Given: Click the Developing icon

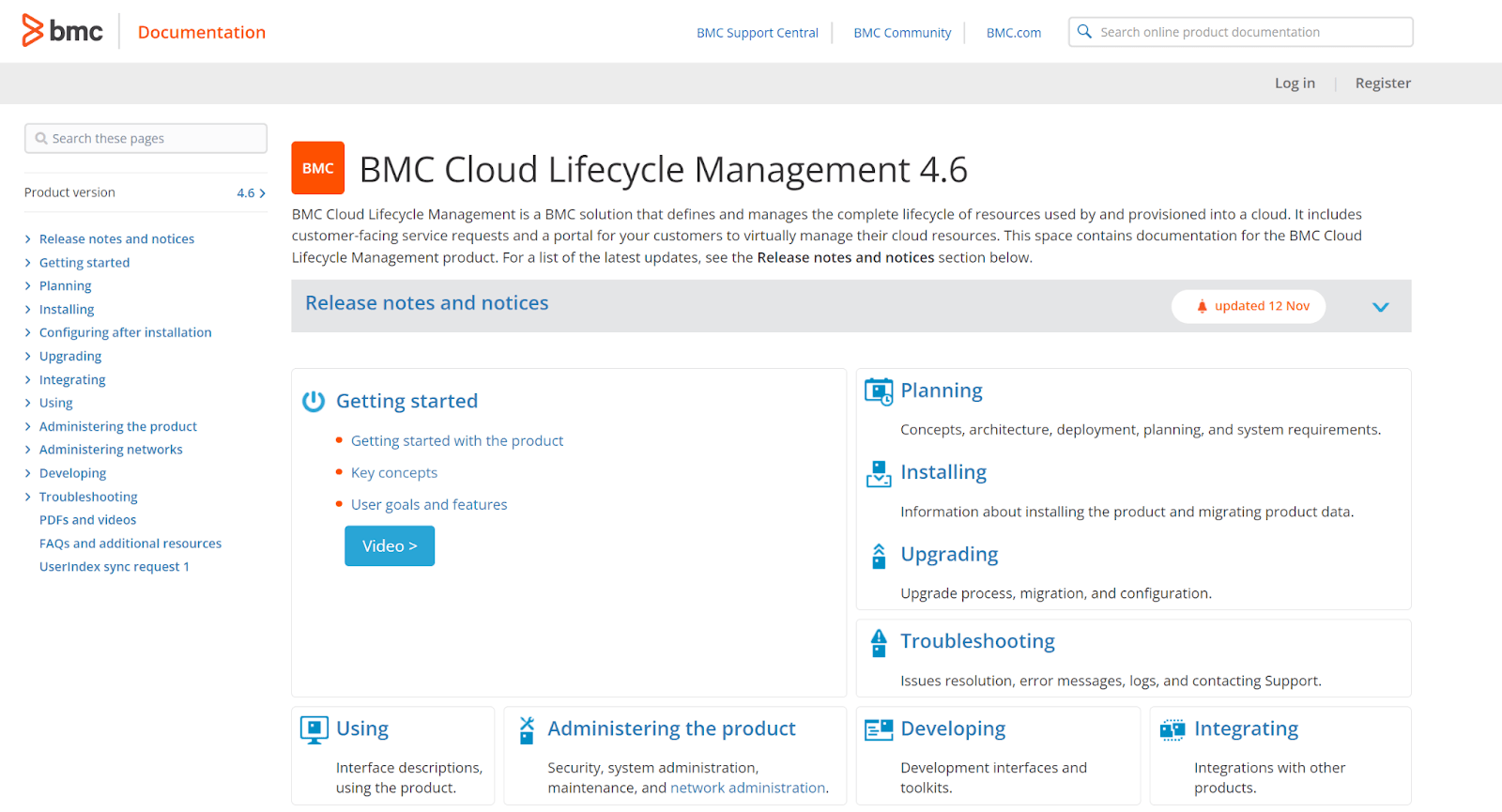Looking at the screenshot, I should click(879, 730).
